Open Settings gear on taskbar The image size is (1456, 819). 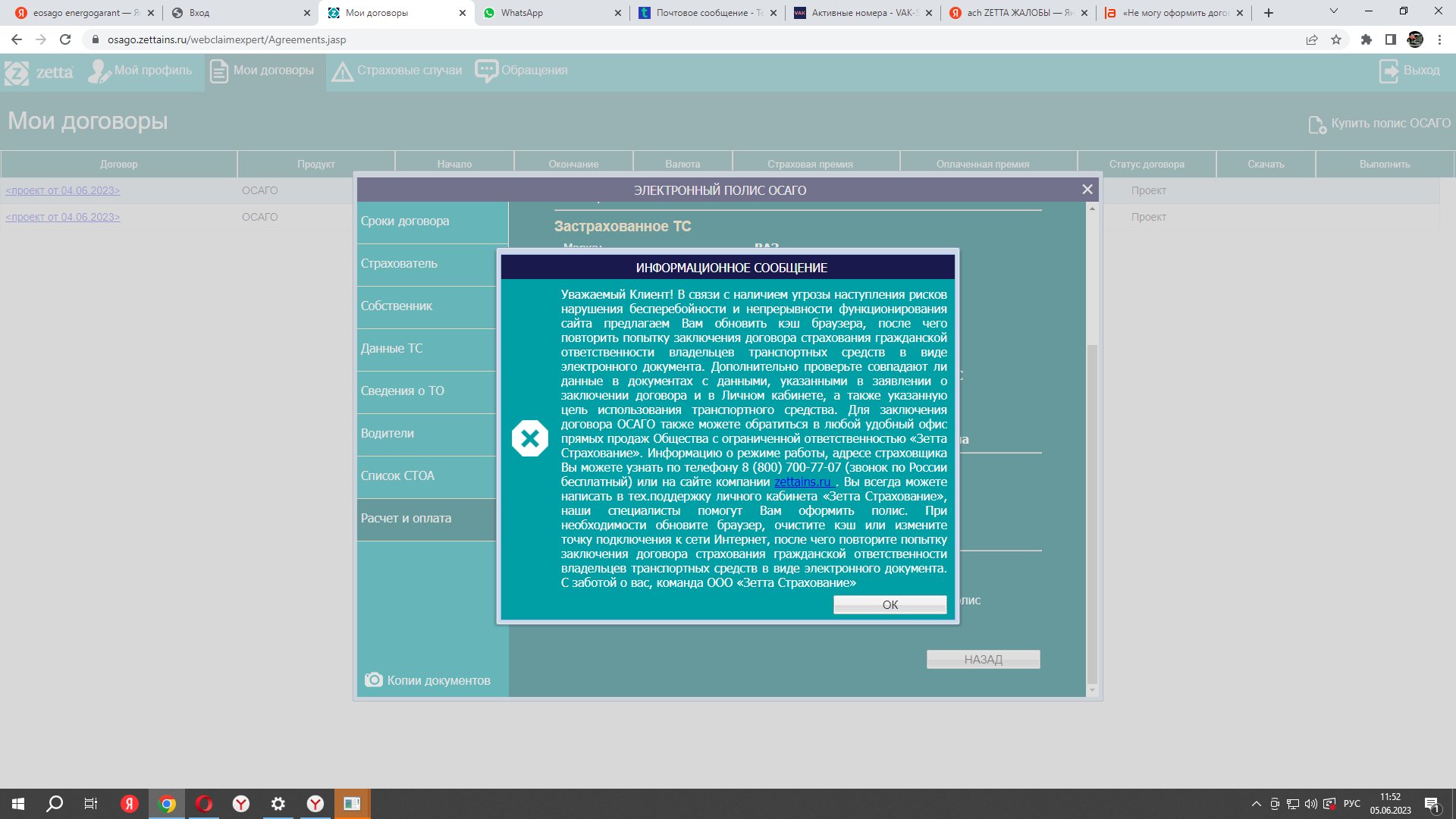tap(278, 804)
